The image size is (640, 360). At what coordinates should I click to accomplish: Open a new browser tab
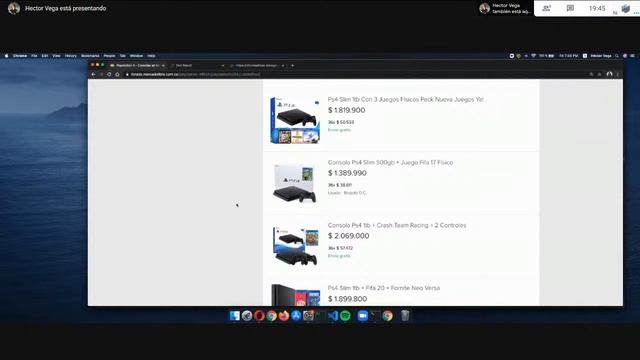292,65
